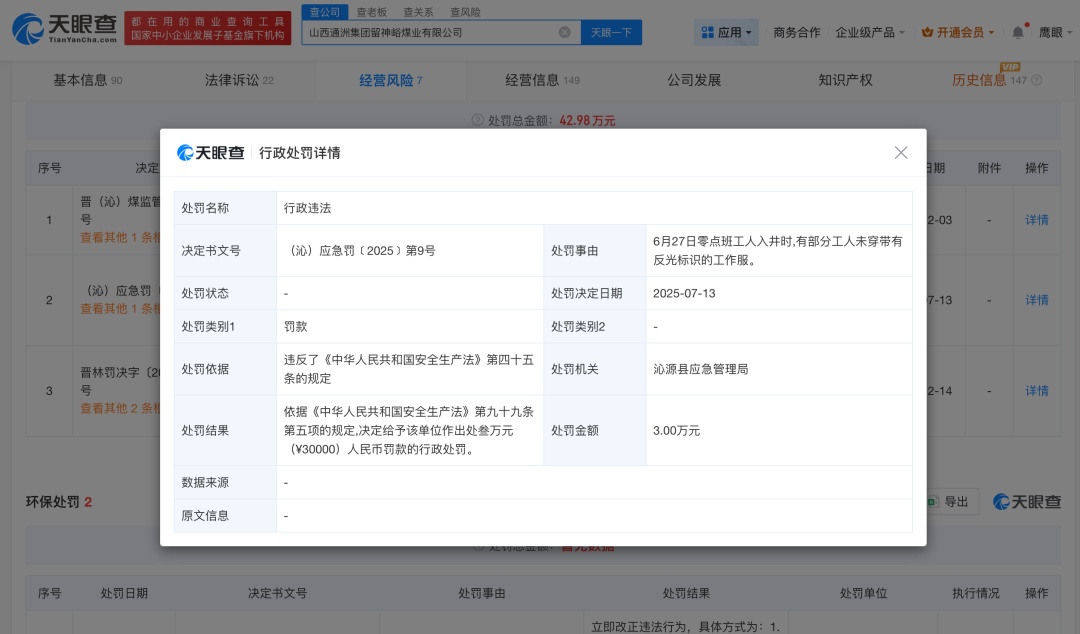
Task: Click 查看其他 1 条 in row 1
Action: tap(120, 237)
